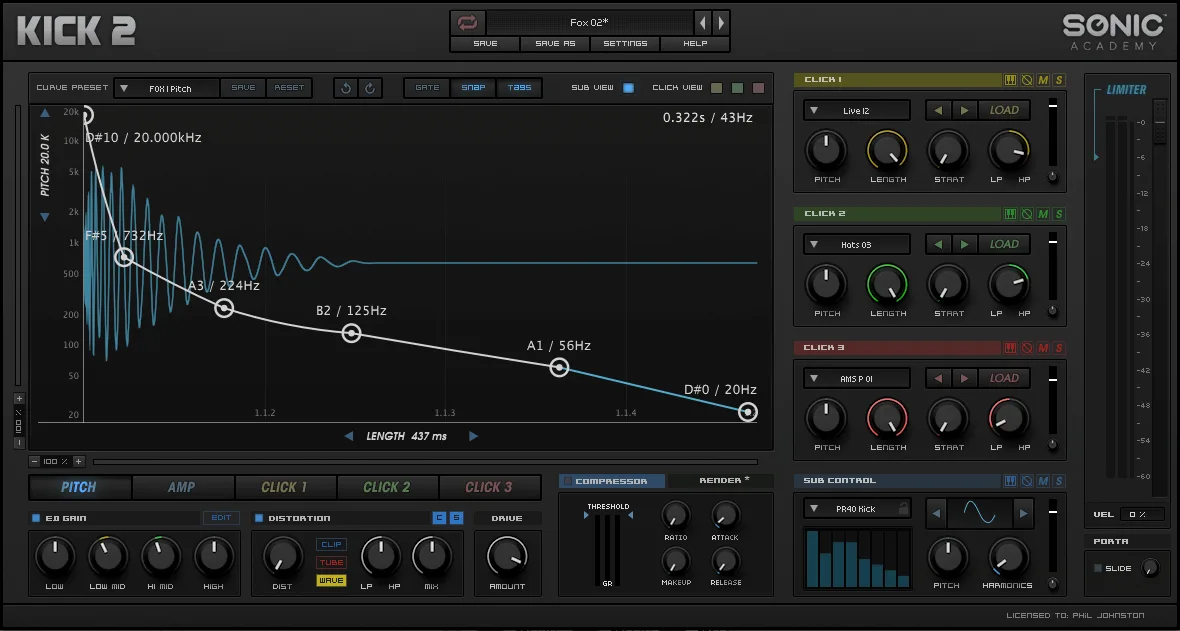Go to next preset with right arrow
The height and width of the screenshot is (631, 1180).
click(x=721, y=23)
